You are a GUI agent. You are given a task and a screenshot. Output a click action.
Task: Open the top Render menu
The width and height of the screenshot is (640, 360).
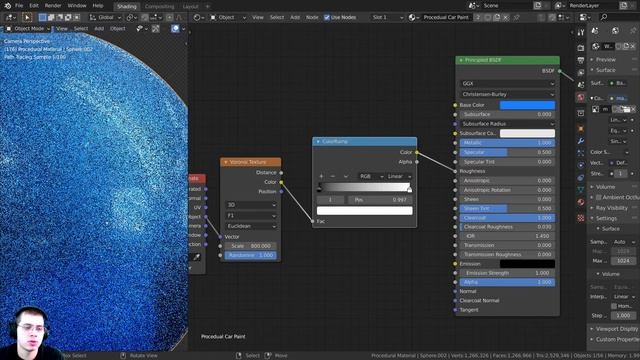click(53, 6)
